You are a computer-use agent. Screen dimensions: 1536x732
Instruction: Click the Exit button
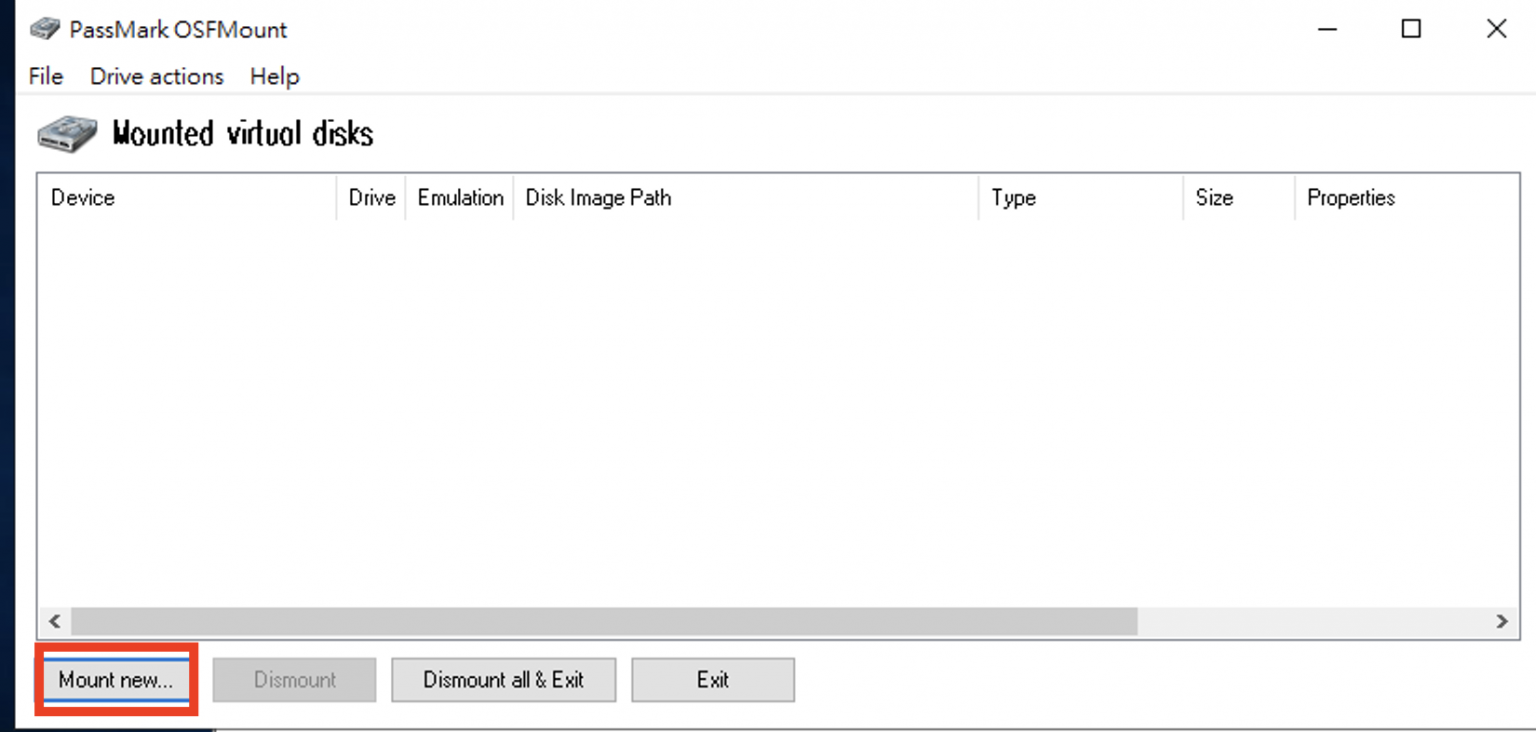click(712, 680)
